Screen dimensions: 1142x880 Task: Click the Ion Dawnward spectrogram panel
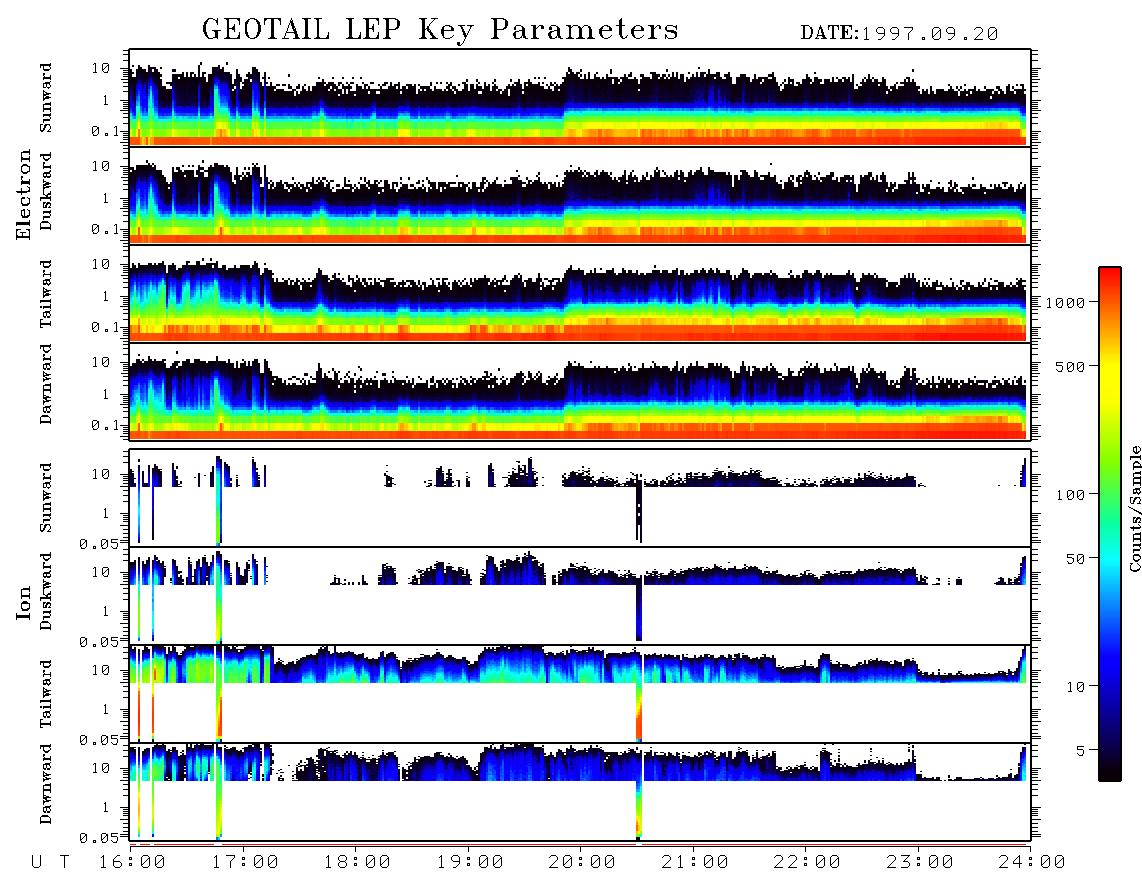(580, 792)
